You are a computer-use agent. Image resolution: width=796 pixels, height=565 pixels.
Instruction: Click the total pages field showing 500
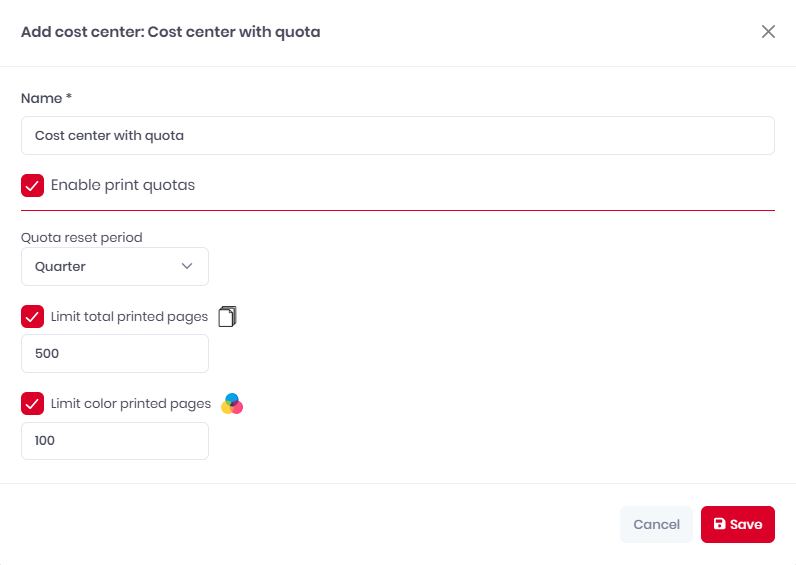pyautogui.click(x=115, y=354)
